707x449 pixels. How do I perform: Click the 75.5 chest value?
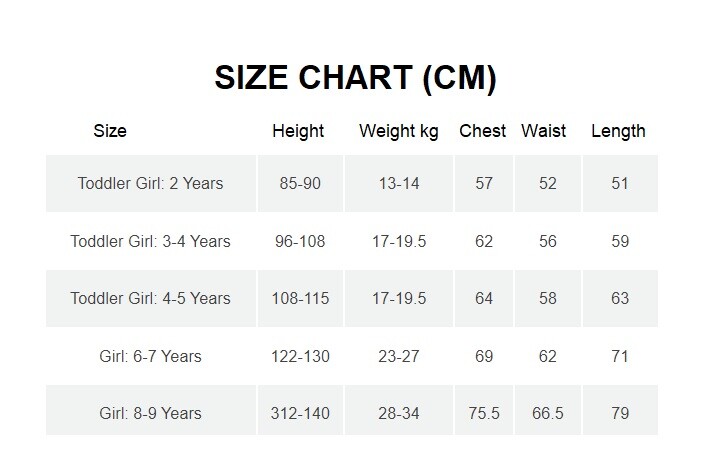(482, 413)
